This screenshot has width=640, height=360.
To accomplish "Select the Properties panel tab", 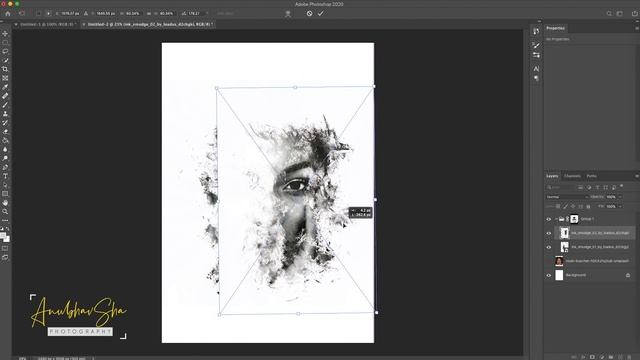I will point(556,28).
